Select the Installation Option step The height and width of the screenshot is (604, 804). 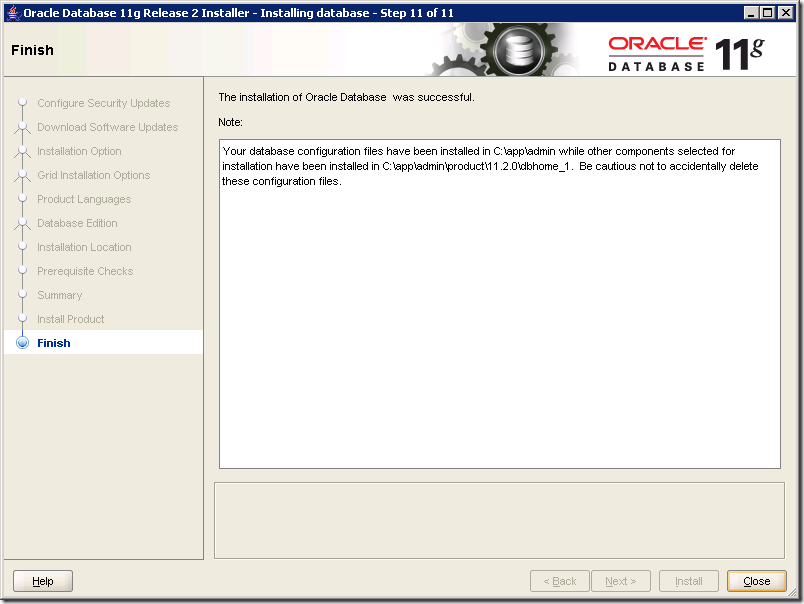(x=79, y=151)
